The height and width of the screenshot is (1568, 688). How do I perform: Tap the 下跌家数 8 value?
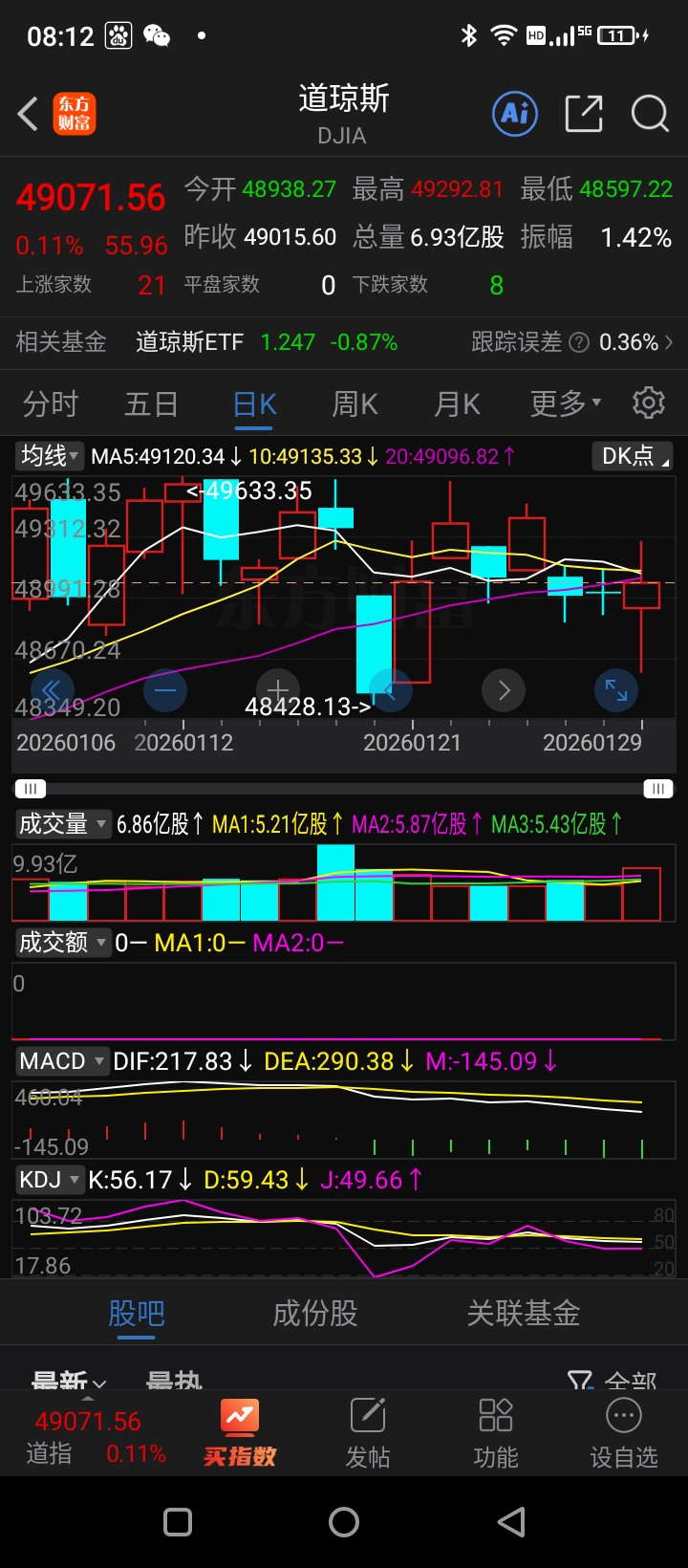point(496,285)
